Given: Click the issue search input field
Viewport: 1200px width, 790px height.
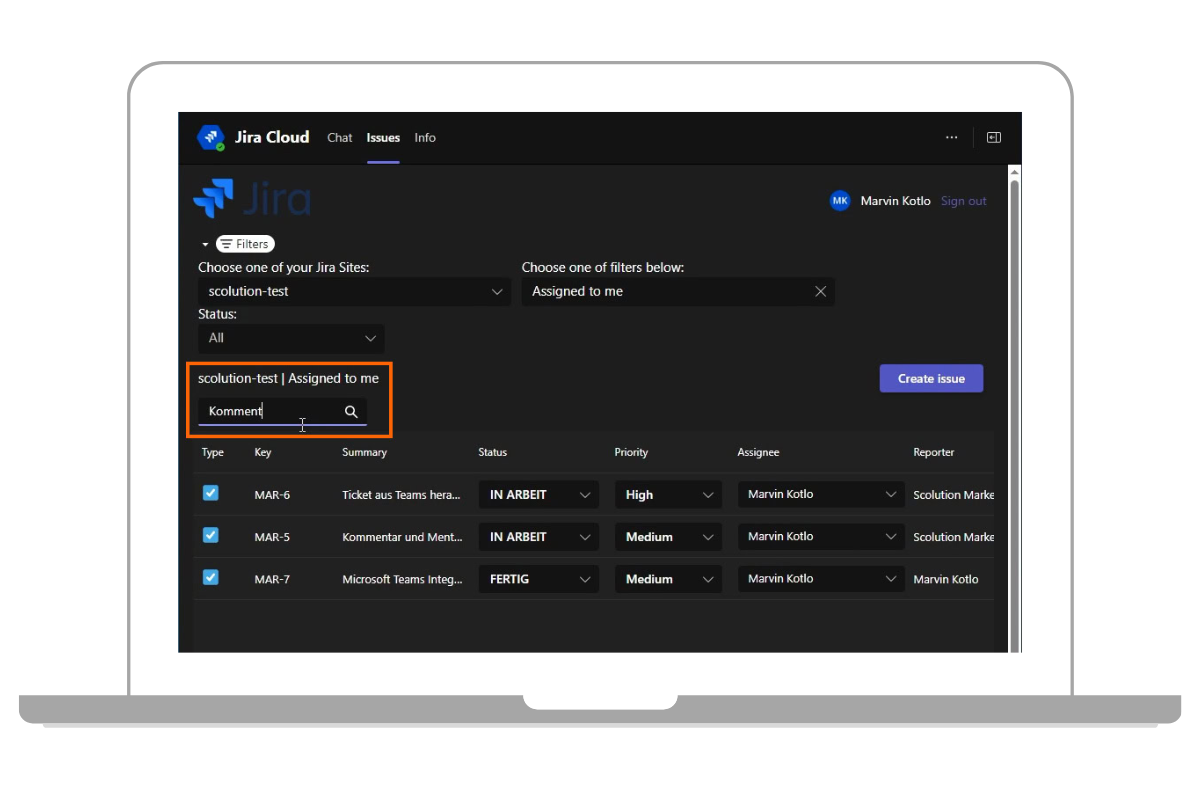Looking at the screenshot, I should point(270,411).
